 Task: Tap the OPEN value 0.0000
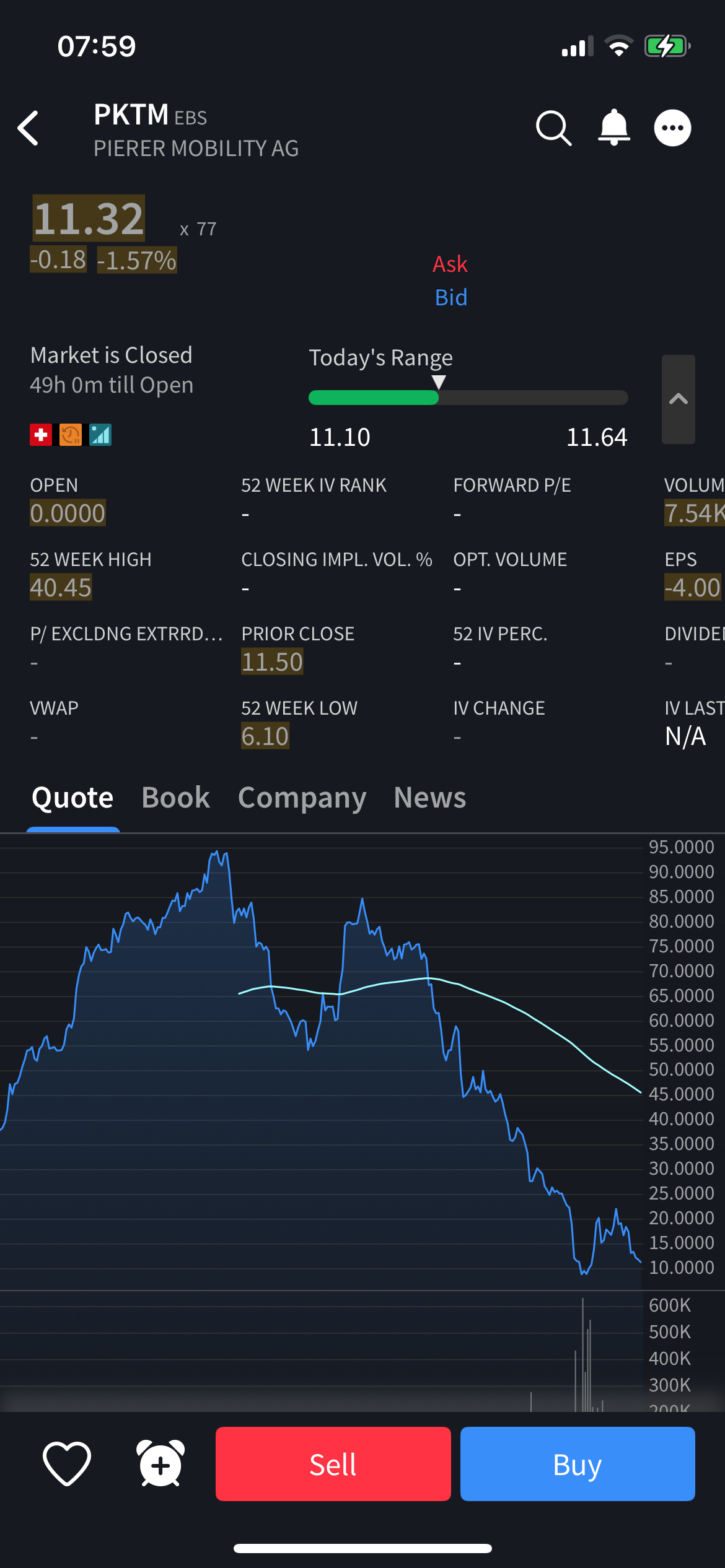point(68,513)
